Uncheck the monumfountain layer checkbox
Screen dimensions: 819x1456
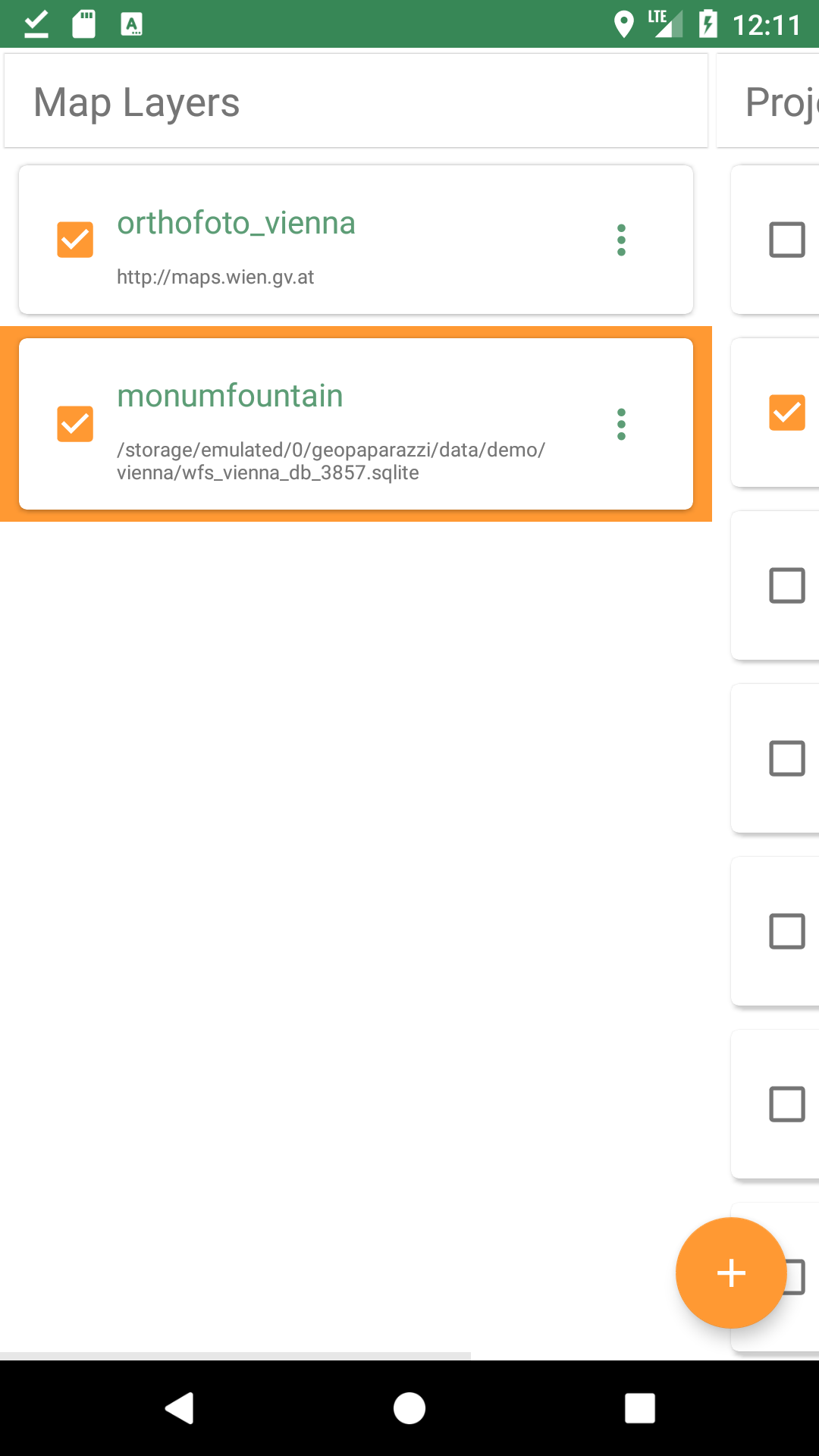tap(75, 424)
